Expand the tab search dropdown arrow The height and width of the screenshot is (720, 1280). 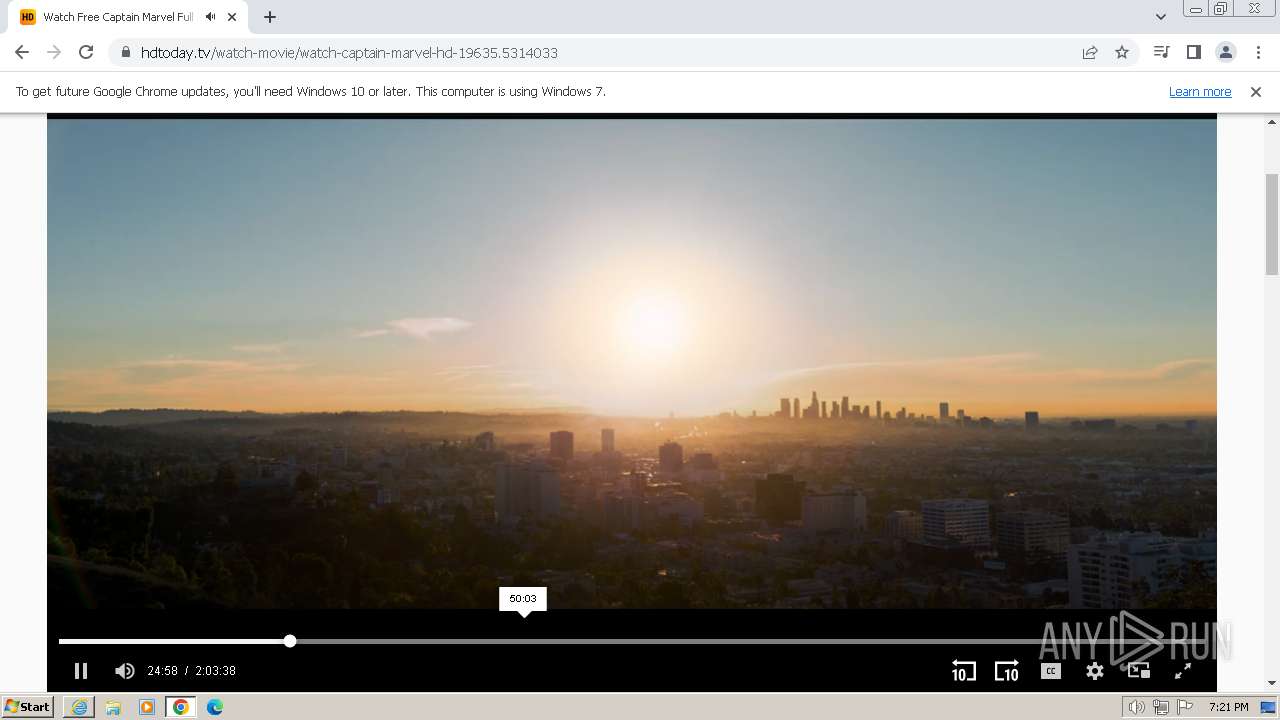1160,17
